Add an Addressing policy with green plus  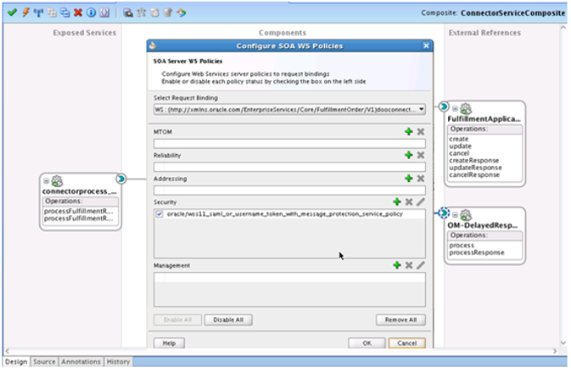click(x=409, y=178)
